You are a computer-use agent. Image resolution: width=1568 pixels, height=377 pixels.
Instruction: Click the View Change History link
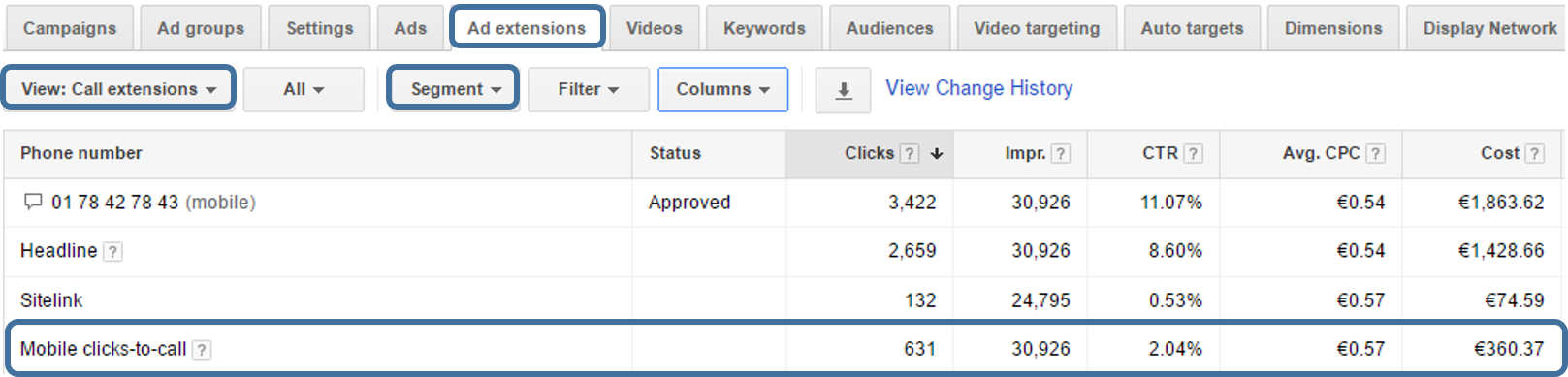tap(978, 88)
